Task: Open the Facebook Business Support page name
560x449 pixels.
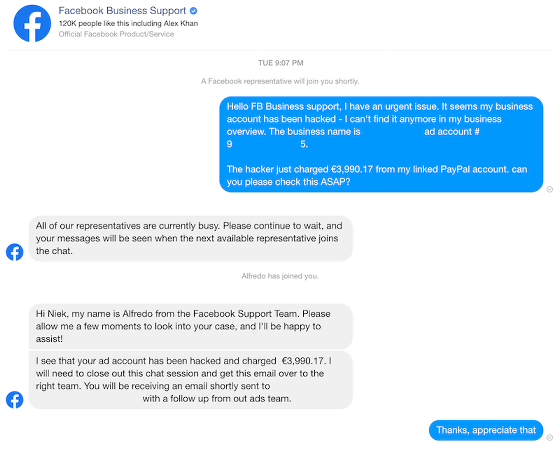Action: 122,11
